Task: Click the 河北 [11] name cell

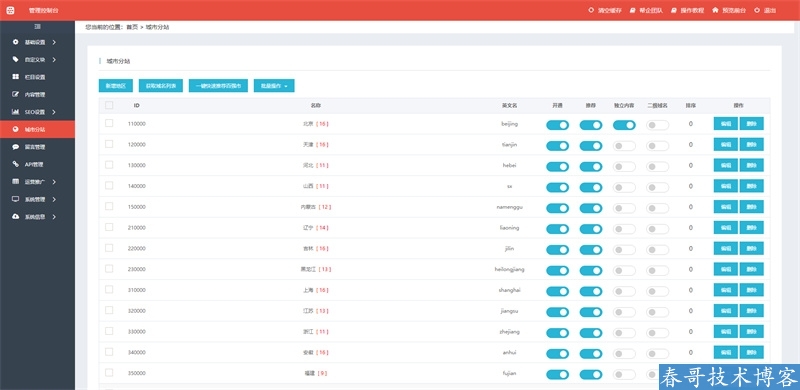Action: pyautogui.click(x=316, y=165)
